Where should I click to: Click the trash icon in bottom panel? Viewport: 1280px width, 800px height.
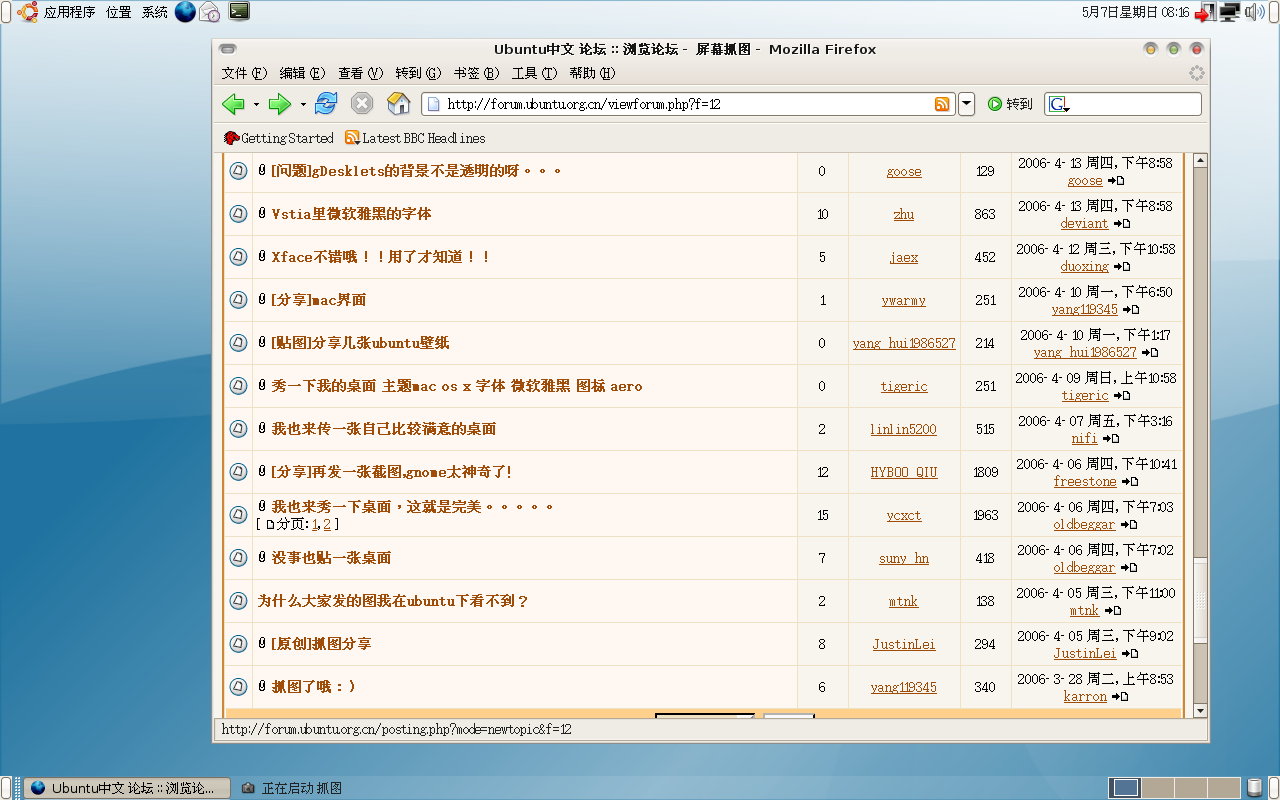(1255, 788)
